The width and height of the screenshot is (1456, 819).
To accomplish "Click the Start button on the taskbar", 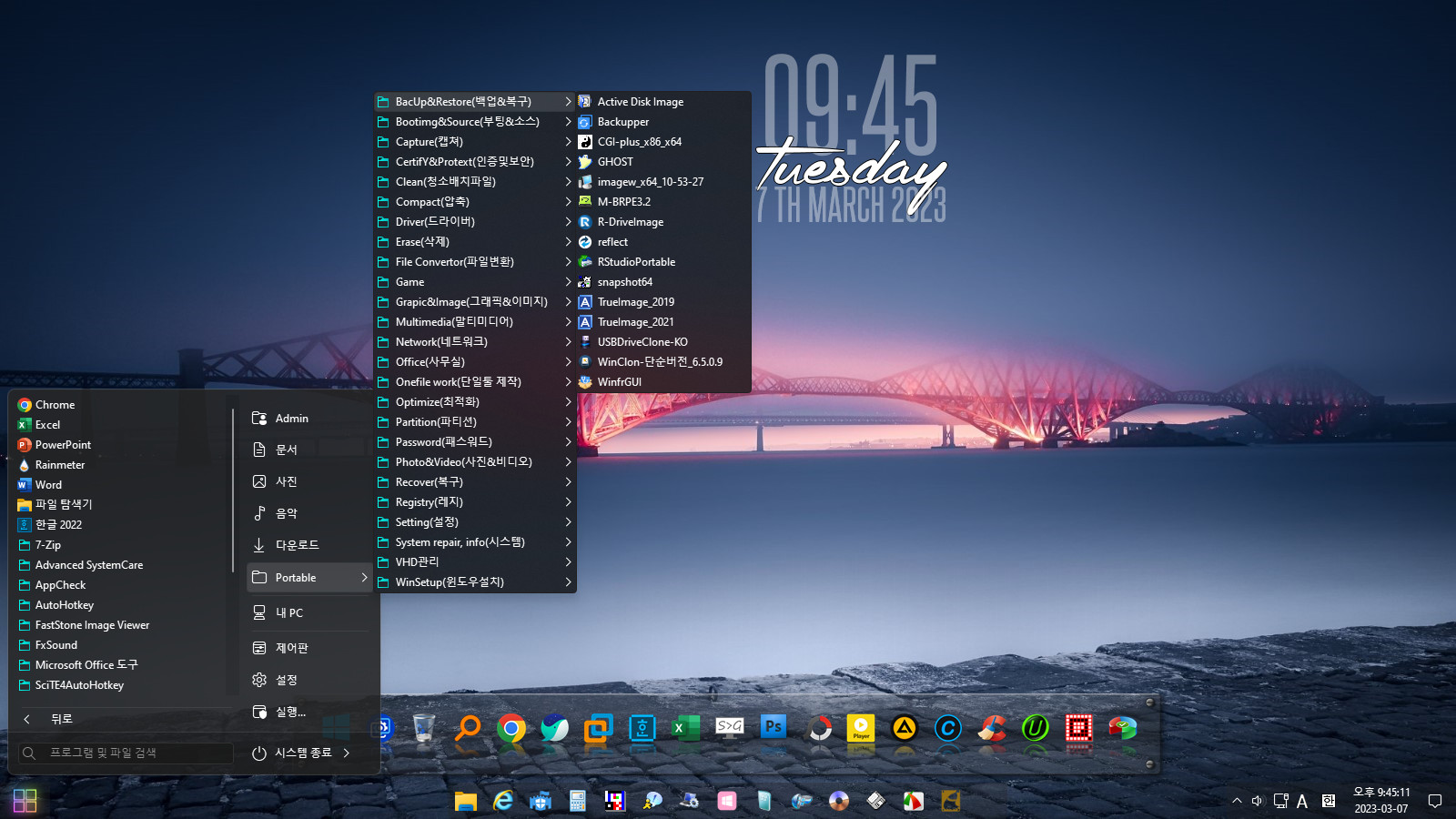I will point(25,801).
